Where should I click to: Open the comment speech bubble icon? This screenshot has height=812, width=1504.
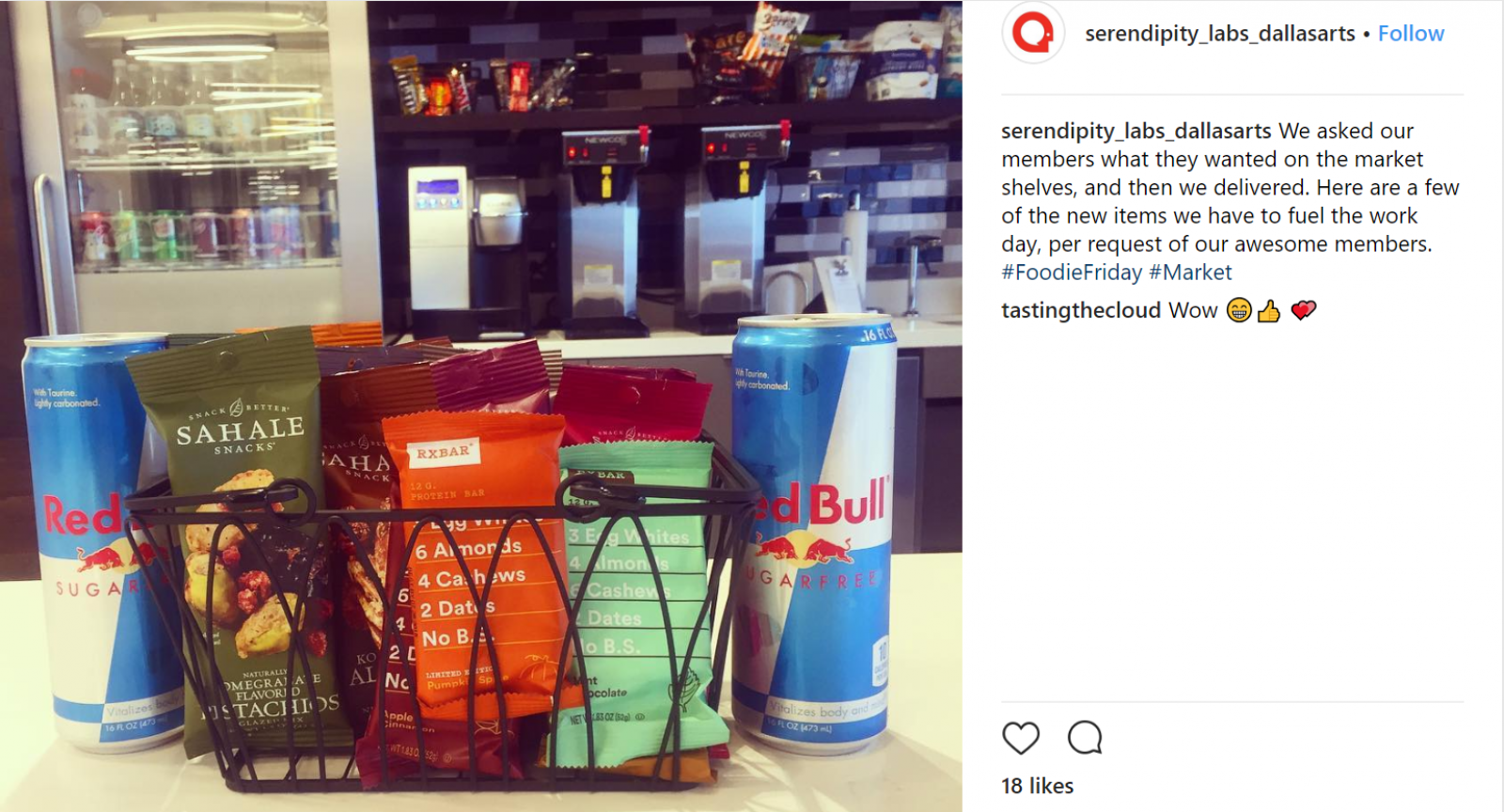(1085, 738)
